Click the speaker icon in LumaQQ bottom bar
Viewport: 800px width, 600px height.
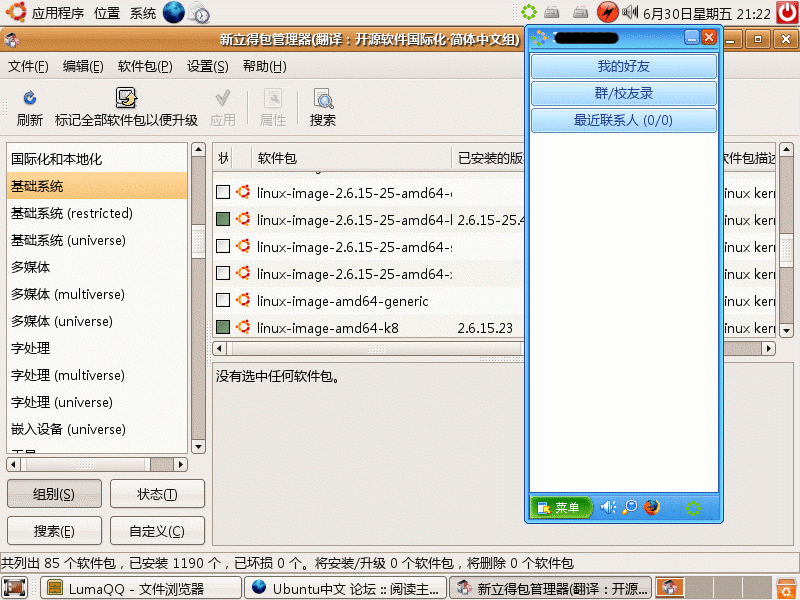click(608, 507)
